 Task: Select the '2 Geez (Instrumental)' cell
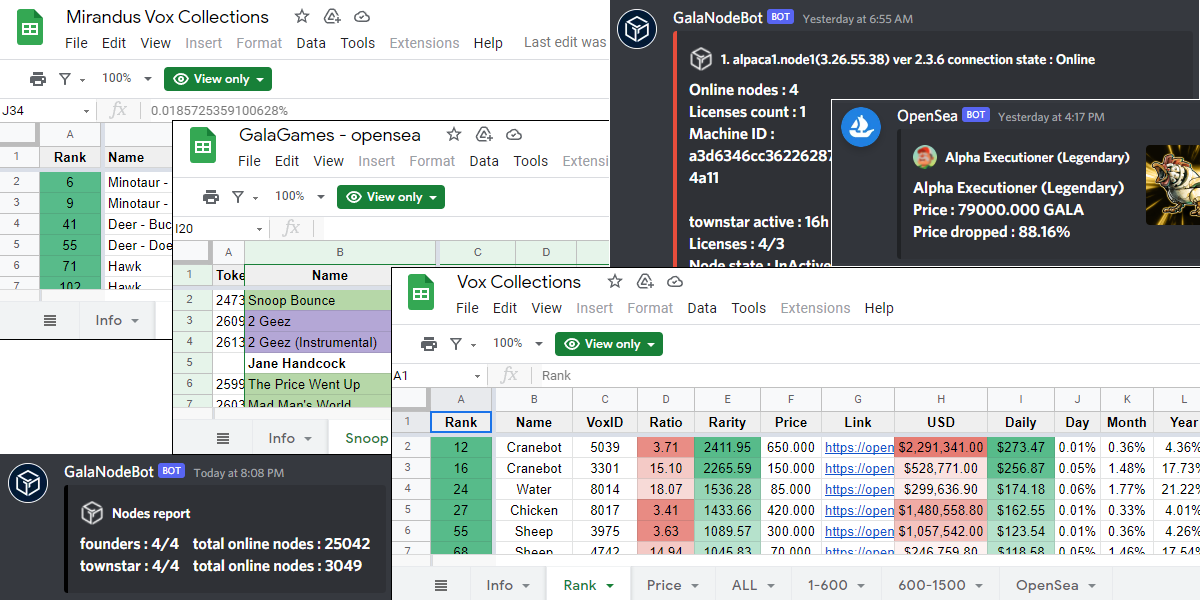point(318,342)
